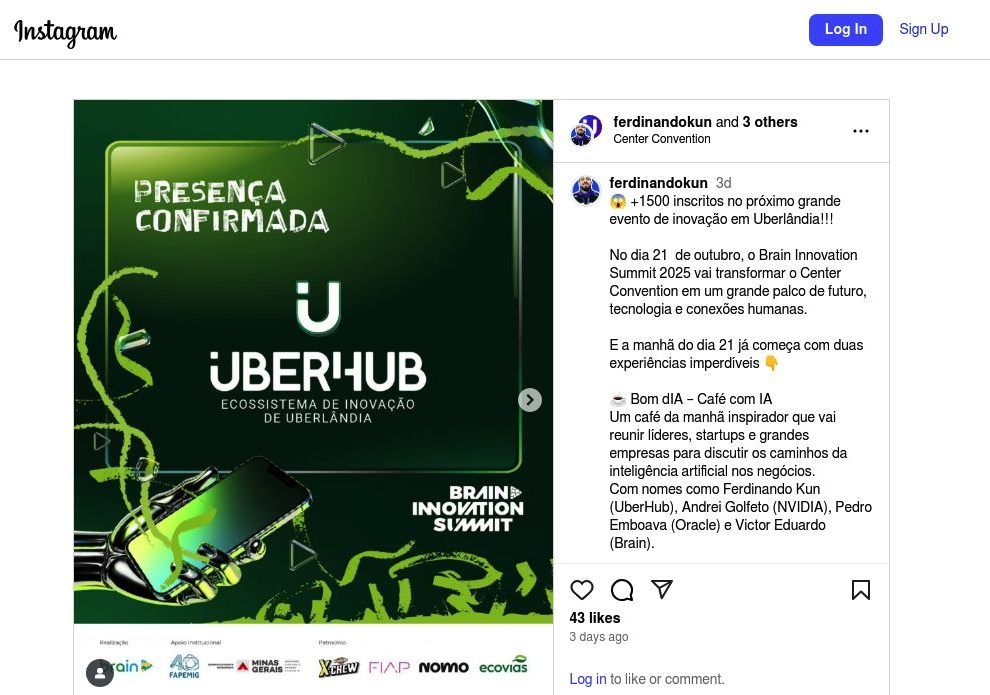Like the post with the heart icon
Image resolution: width=990 pixels, height=695 pixels.
point(581,590)
